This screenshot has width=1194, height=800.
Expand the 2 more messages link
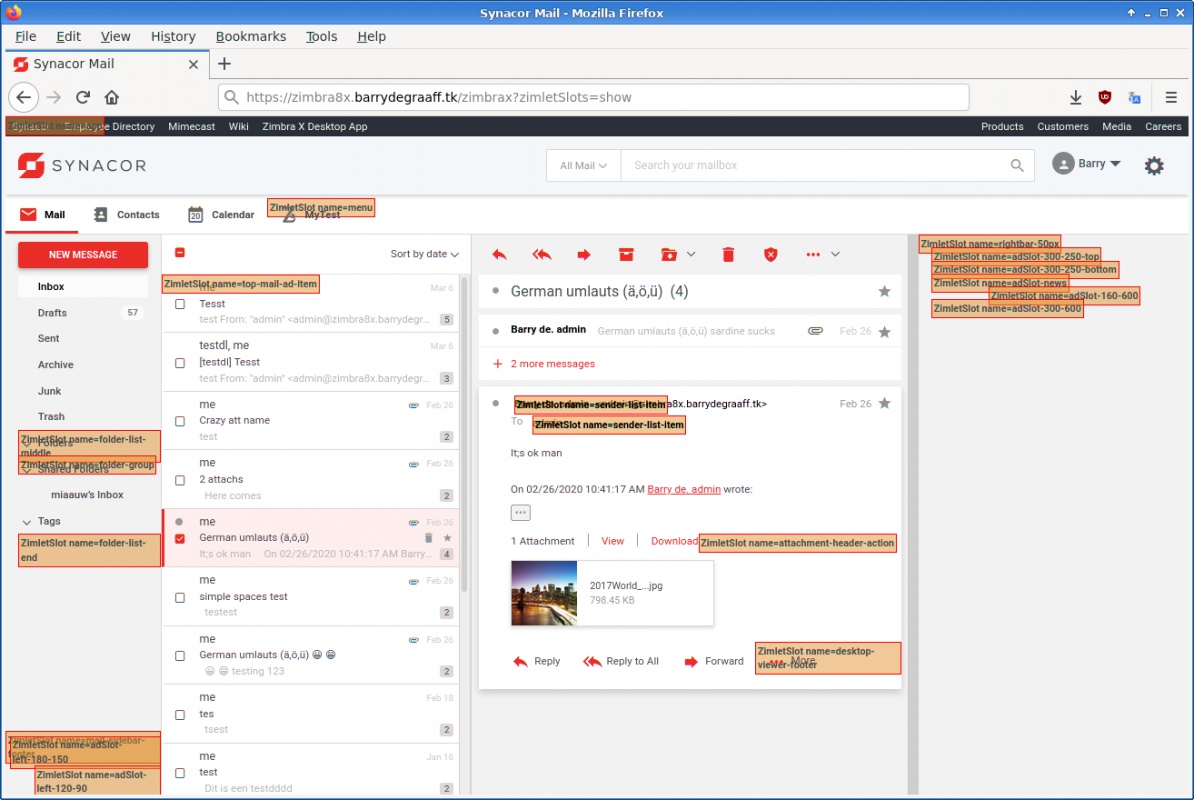[x=552, y=364]
